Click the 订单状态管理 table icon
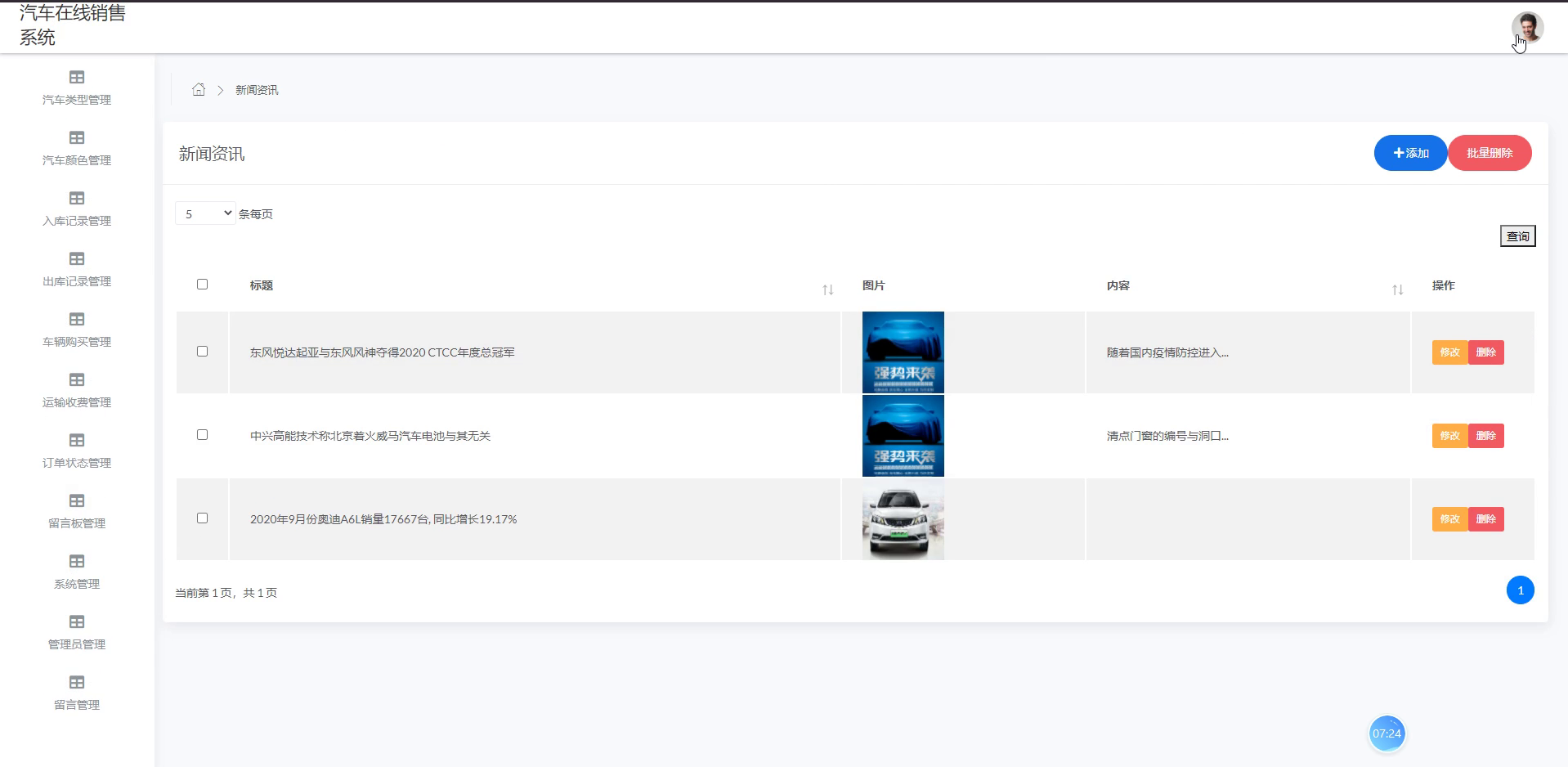The width and height of the screenshot is (1568, 767). pos(77,440)
